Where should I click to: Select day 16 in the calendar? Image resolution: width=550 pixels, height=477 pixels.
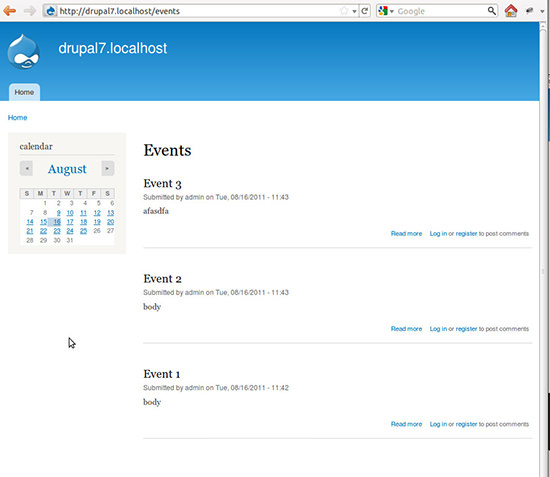click(57, 222)
